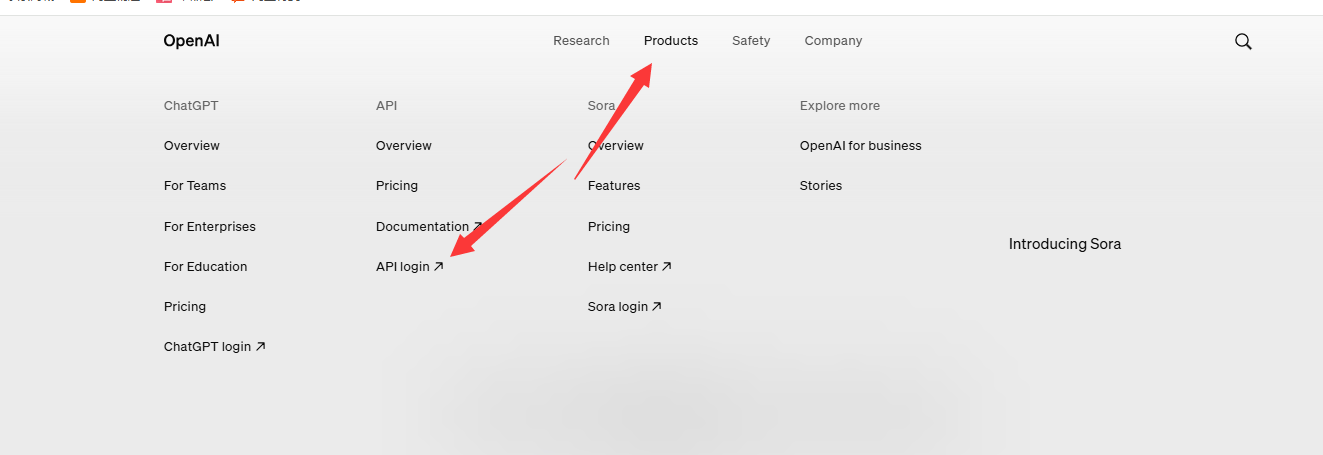1323x455 pixels.
Task: Open the Research menu
Action: tap(581, 41)
